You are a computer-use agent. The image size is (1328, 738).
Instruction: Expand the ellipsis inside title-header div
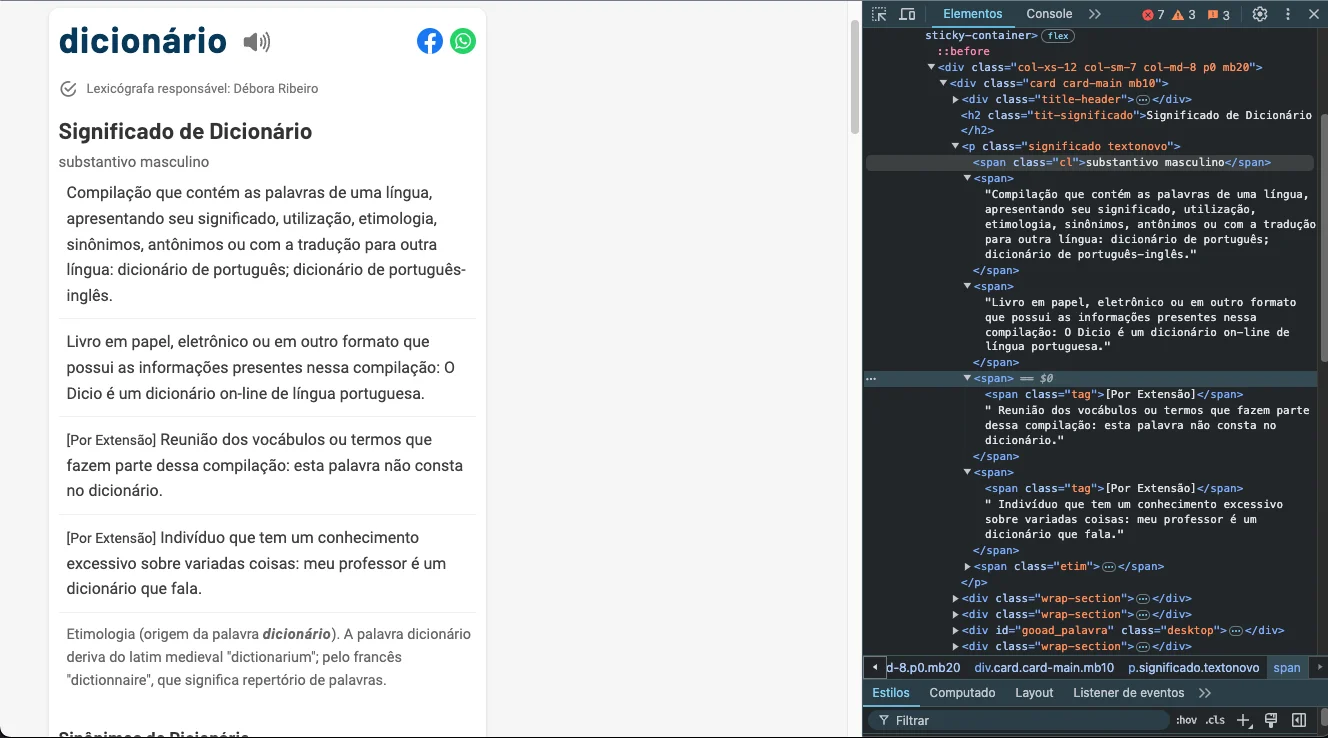click(x=1143, y=100)
